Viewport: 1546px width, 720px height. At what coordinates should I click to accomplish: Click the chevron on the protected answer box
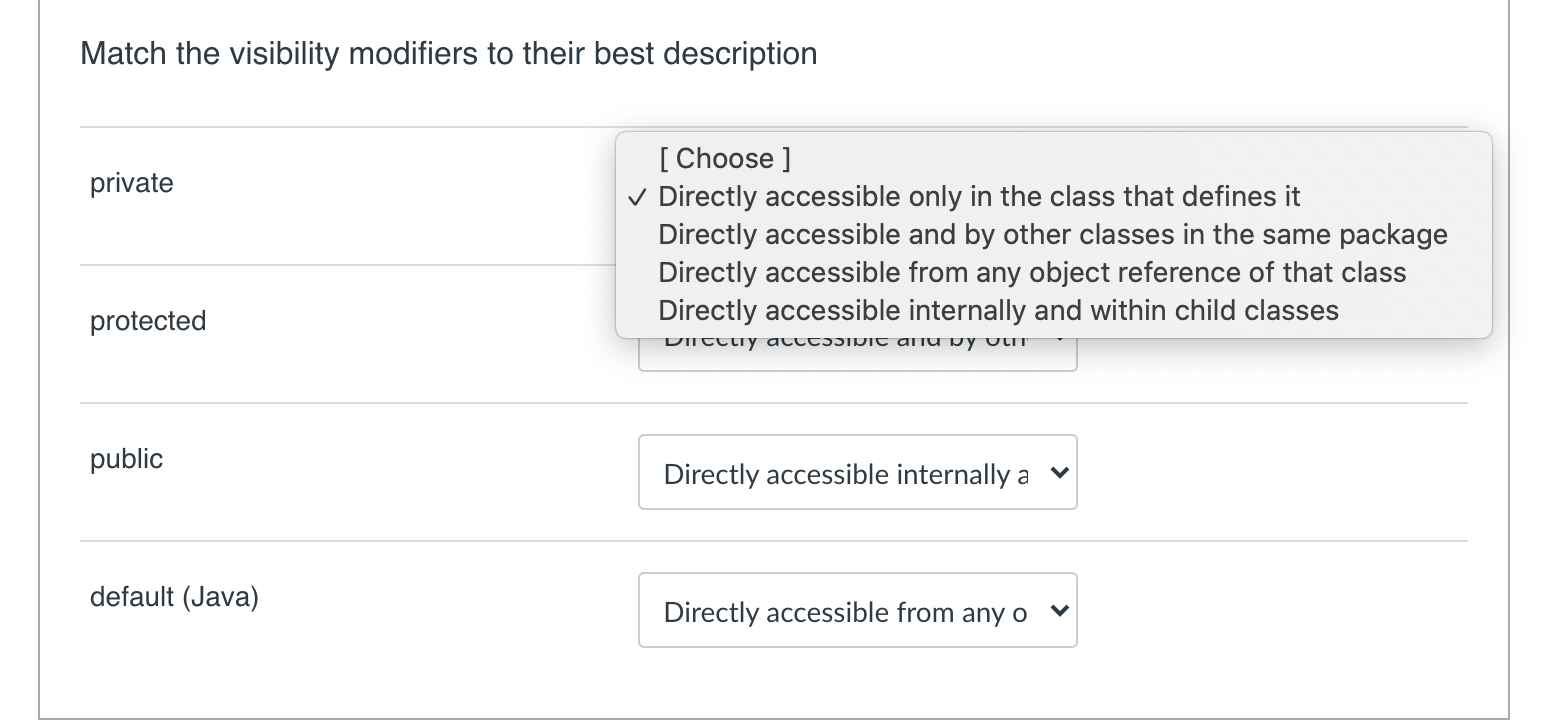pyautogui.click(x=1060, y=340)
